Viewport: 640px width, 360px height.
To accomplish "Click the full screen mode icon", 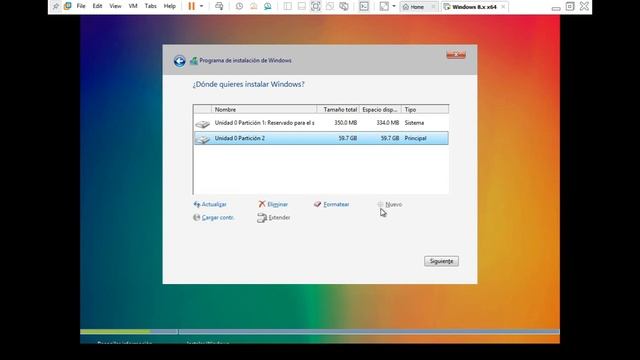I will pyautogui.click(x=316, y=6).
